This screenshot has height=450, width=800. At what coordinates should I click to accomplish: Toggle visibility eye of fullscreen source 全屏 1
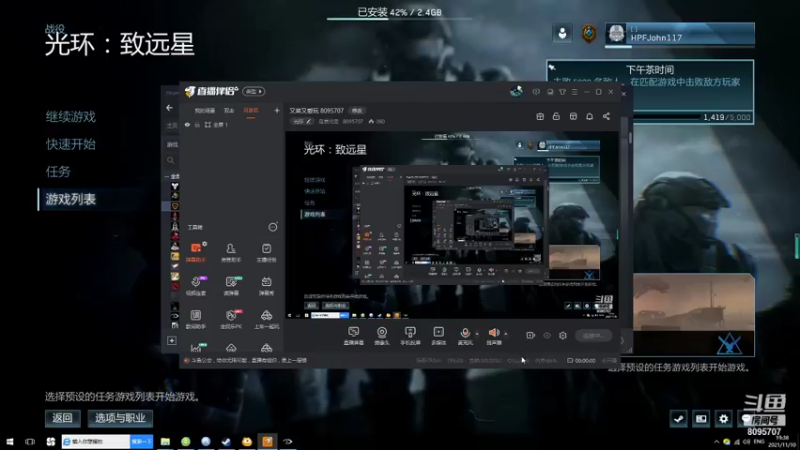pyautogui.click(x=187, y=124)
